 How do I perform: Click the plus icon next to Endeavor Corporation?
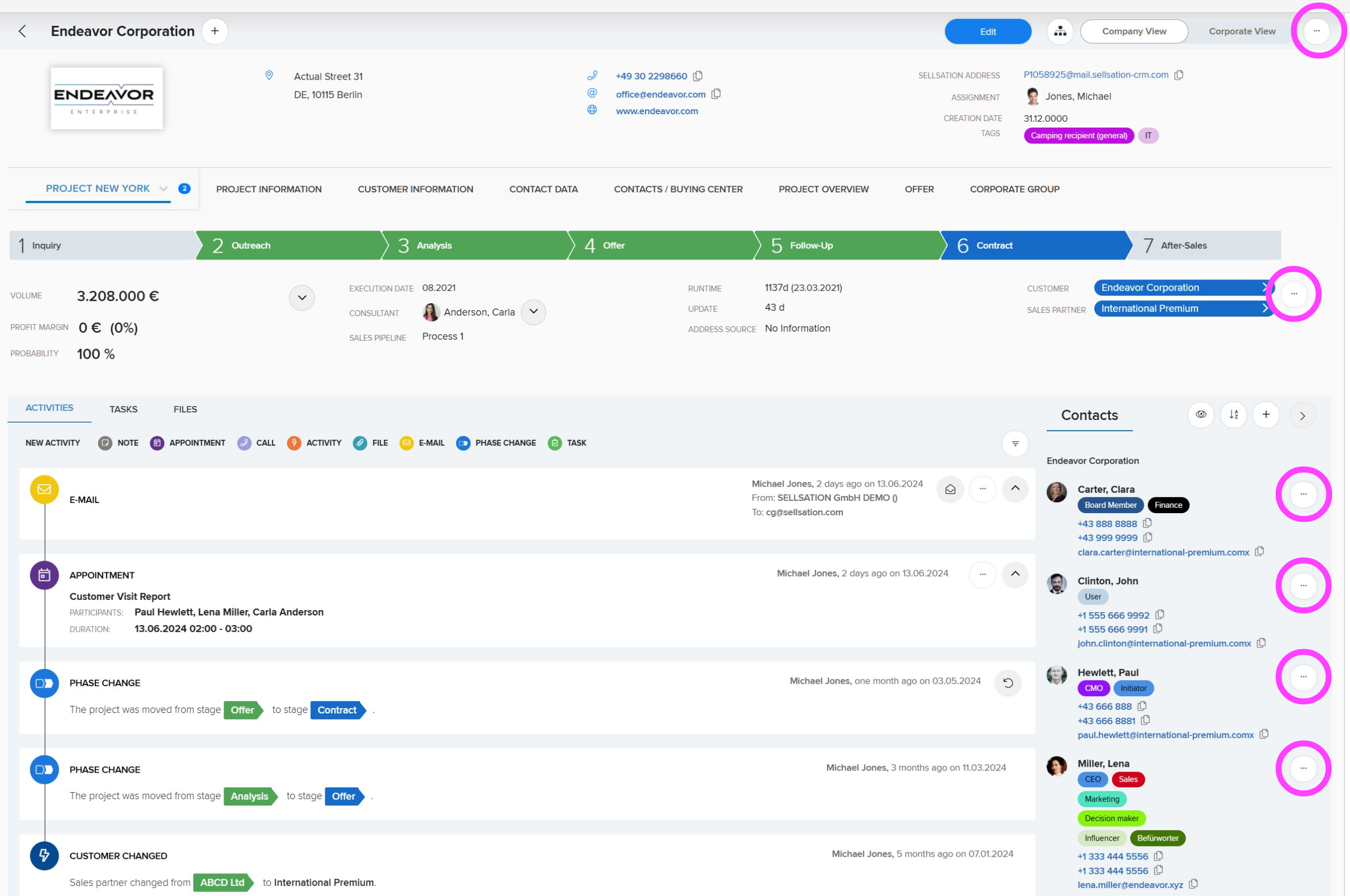(215, 31)
